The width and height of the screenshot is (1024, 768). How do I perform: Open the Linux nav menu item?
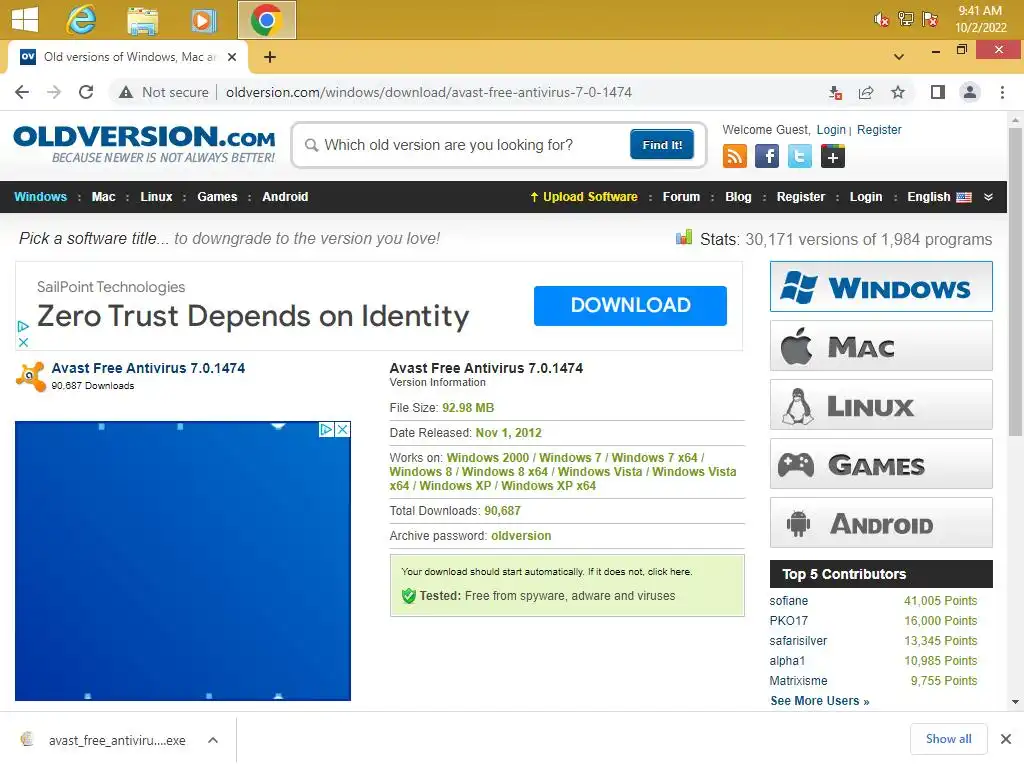[x=156, y=197]
